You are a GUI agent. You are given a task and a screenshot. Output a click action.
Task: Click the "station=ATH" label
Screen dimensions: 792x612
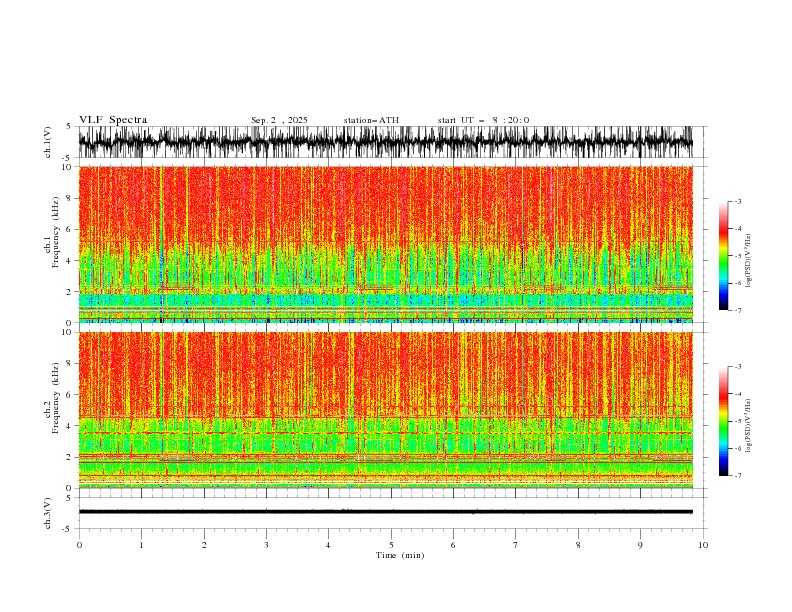tap(371, 120)
